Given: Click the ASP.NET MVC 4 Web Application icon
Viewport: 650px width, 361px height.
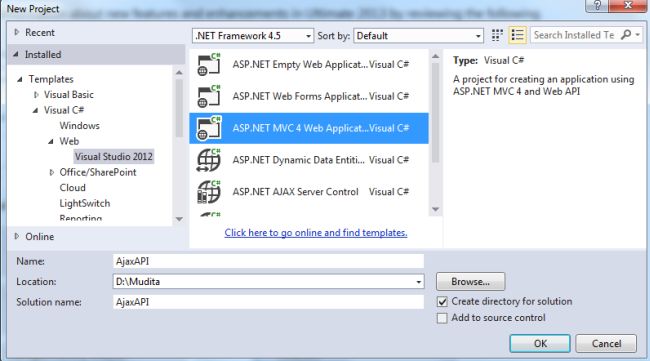Looking at the screenshot, I should click(209, 128).
